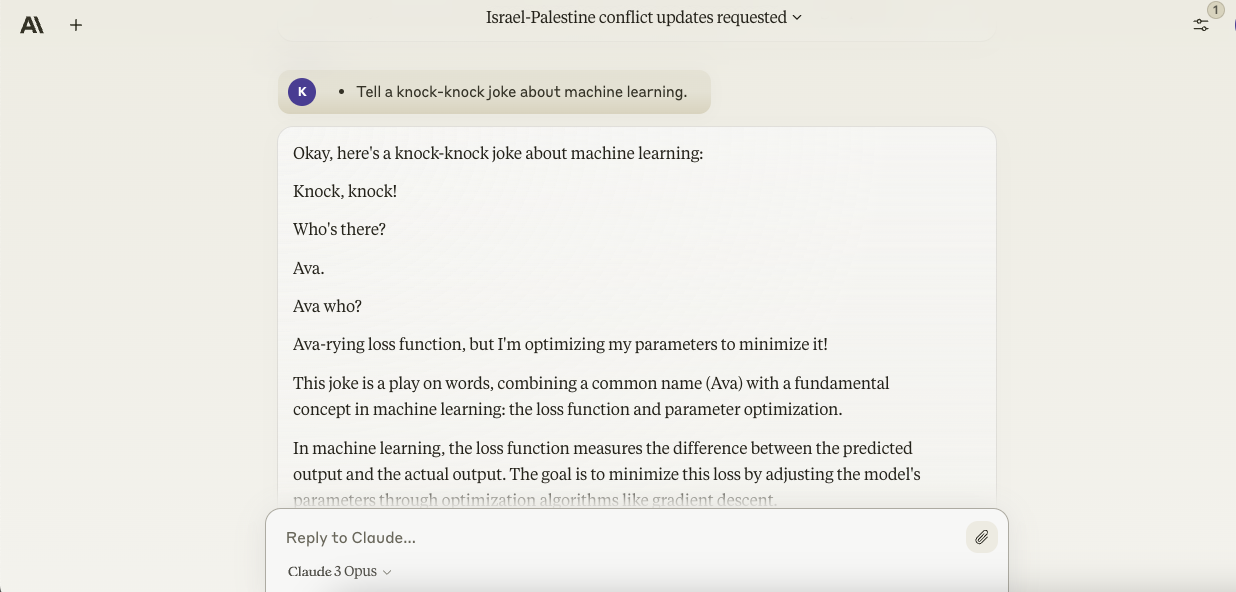Click the "Ava-rying loss function" punchline
This screenshot has width=1236, height=592.
point(560,344)
